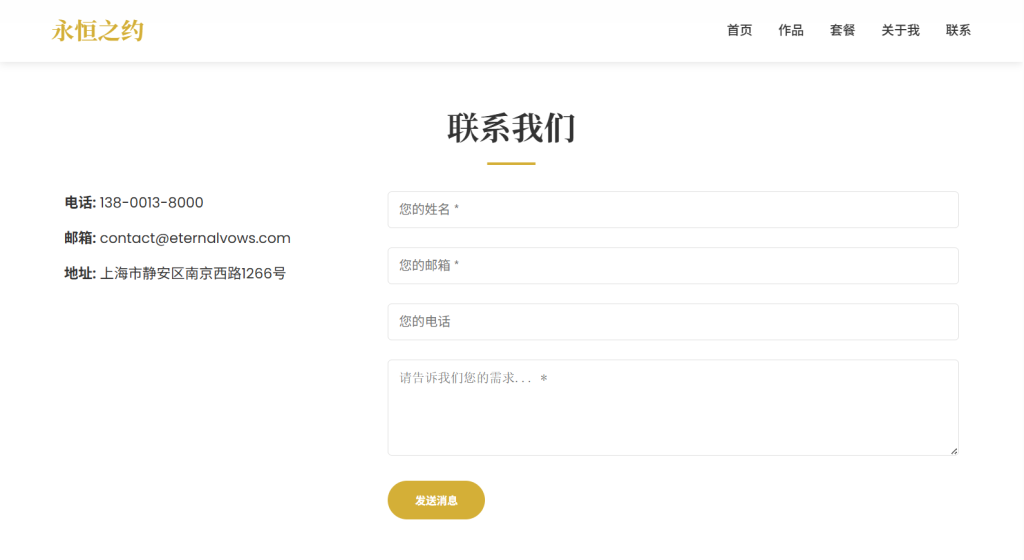
Task: Click the 联系我们 page heading
Action: [x=511, y=129]
